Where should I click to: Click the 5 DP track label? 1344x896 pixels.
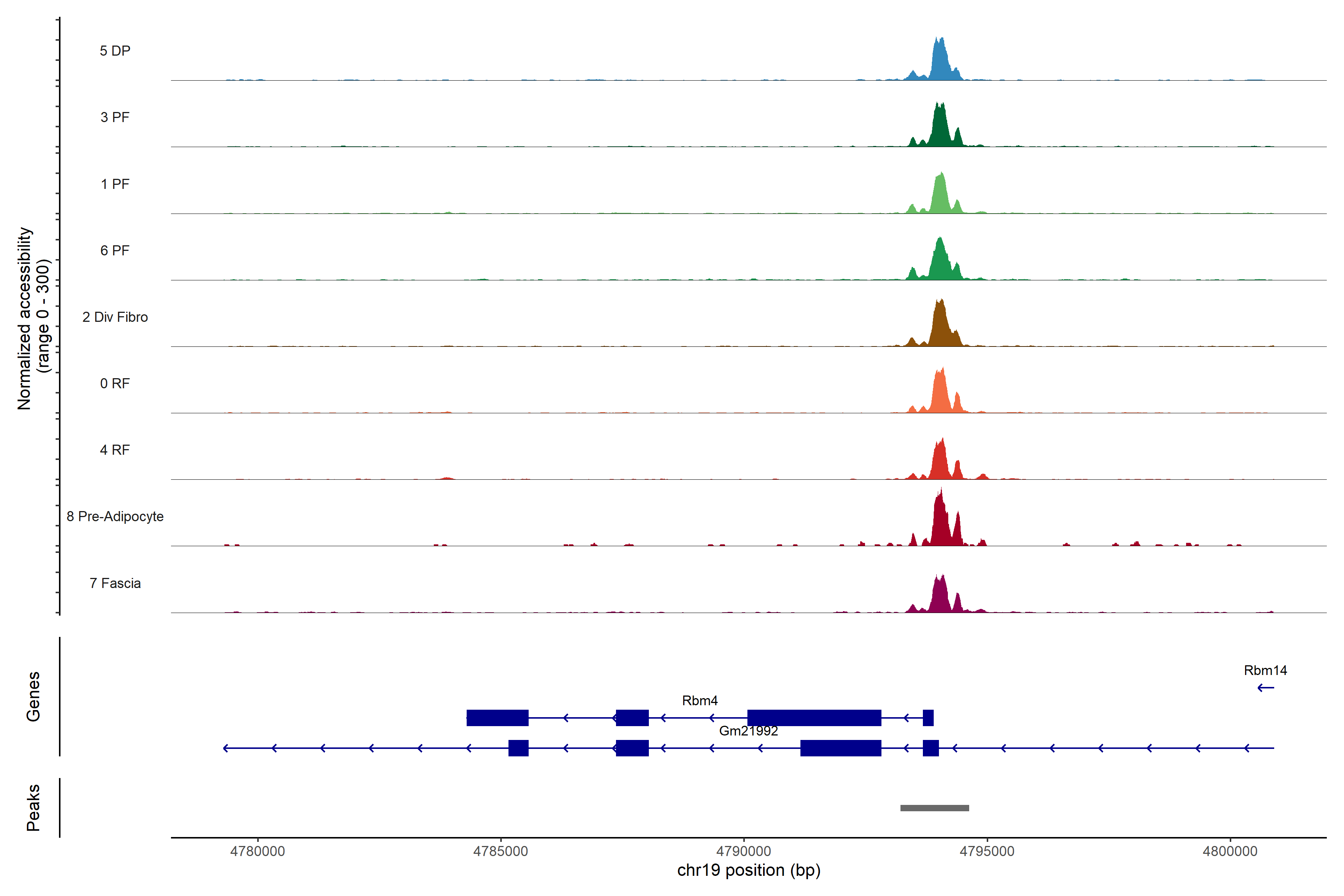click(115, 51)
